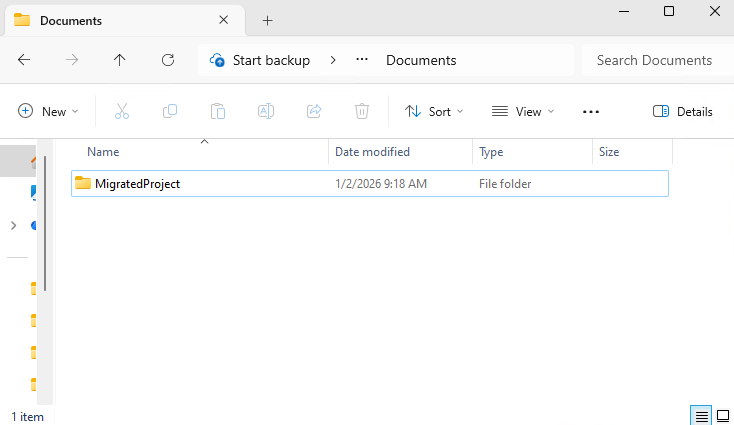This screenshot has height=425, width=734.
Task: Go back to previous folder
Action: (x=24, y=60)
